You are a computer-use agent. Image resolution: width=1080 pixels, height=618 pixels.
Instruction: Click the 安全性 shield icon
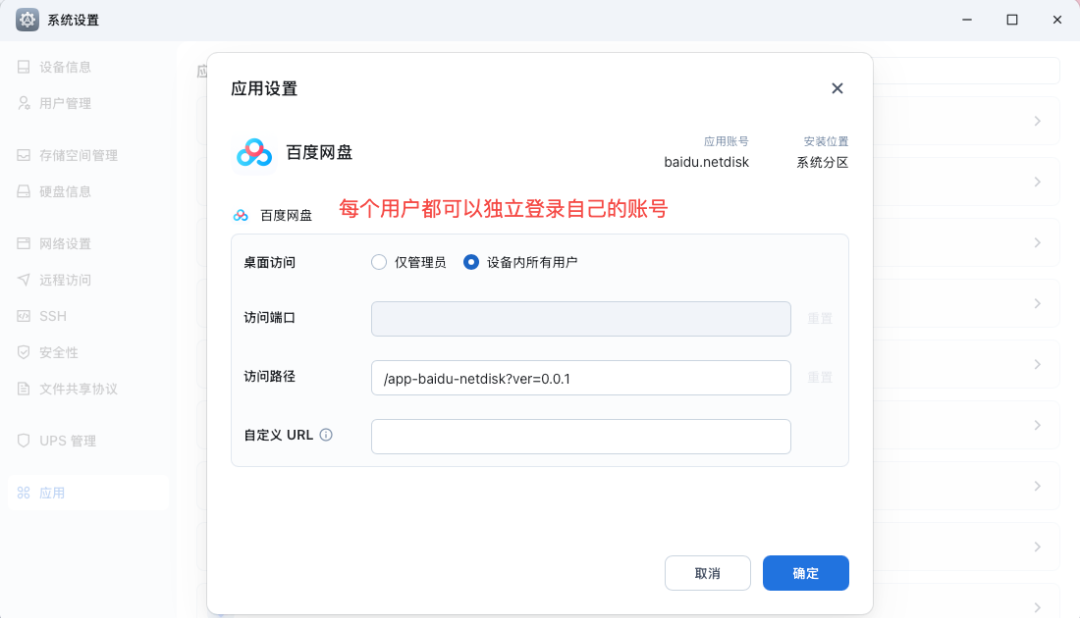tap(23, 352)
